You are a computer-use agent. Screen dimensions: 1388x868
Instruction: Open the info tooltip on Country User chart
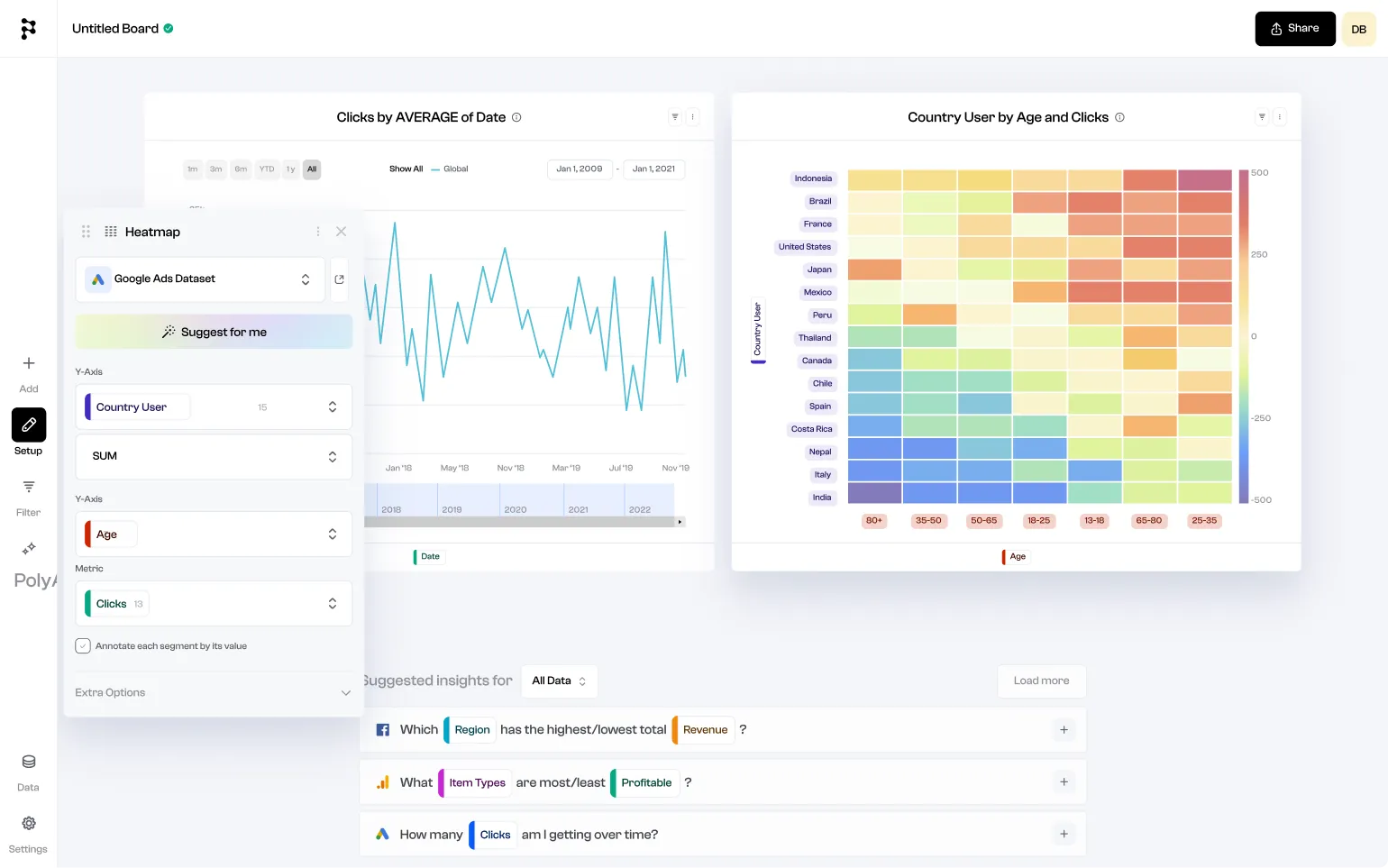pos(1119,117)
